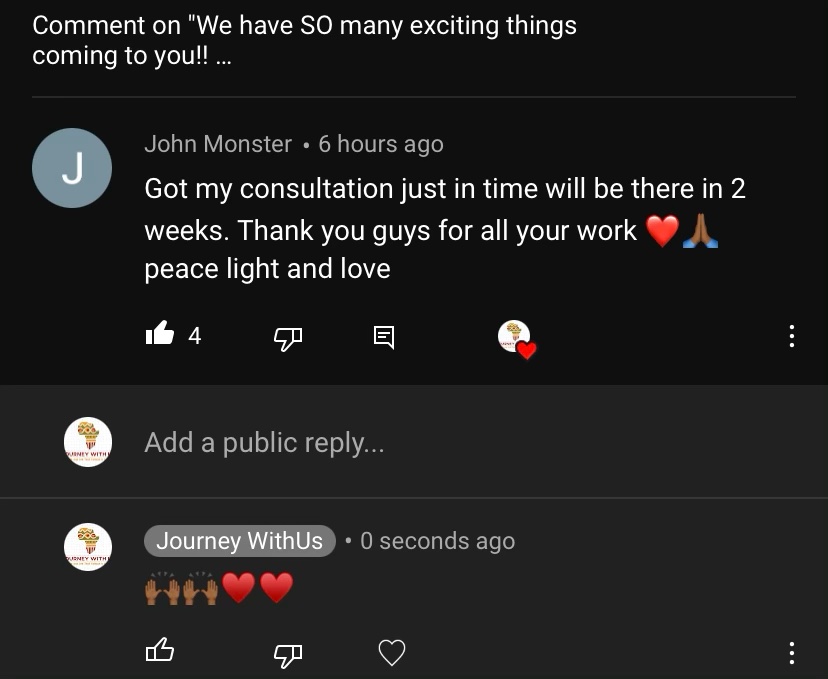Open Journey WithUs channel name badge

tap(240, 541)
